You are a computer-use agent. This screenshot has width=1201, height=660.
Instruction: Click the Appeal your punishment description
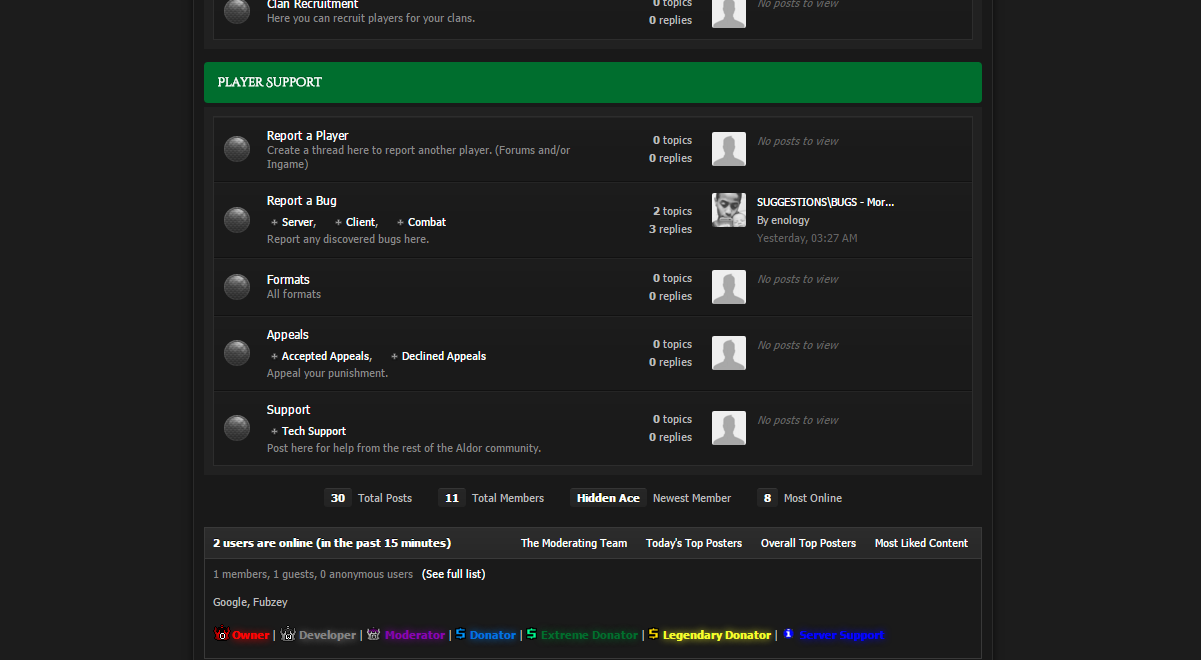tap(327, 373)
